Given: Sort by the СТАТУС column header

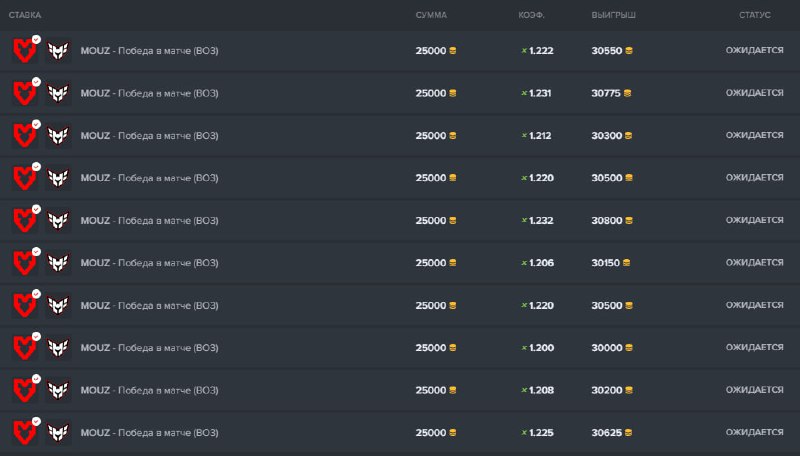Looking at the screenshot, I should pos(755,15).
